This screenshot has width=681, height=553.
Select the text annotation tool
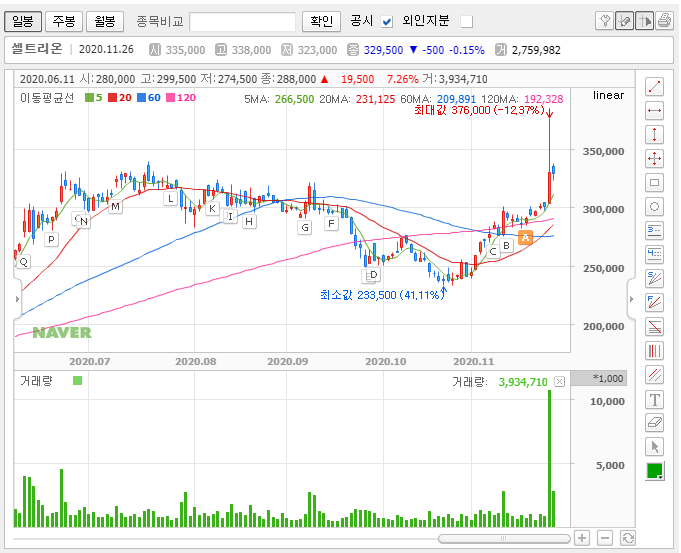coord(655,399)
